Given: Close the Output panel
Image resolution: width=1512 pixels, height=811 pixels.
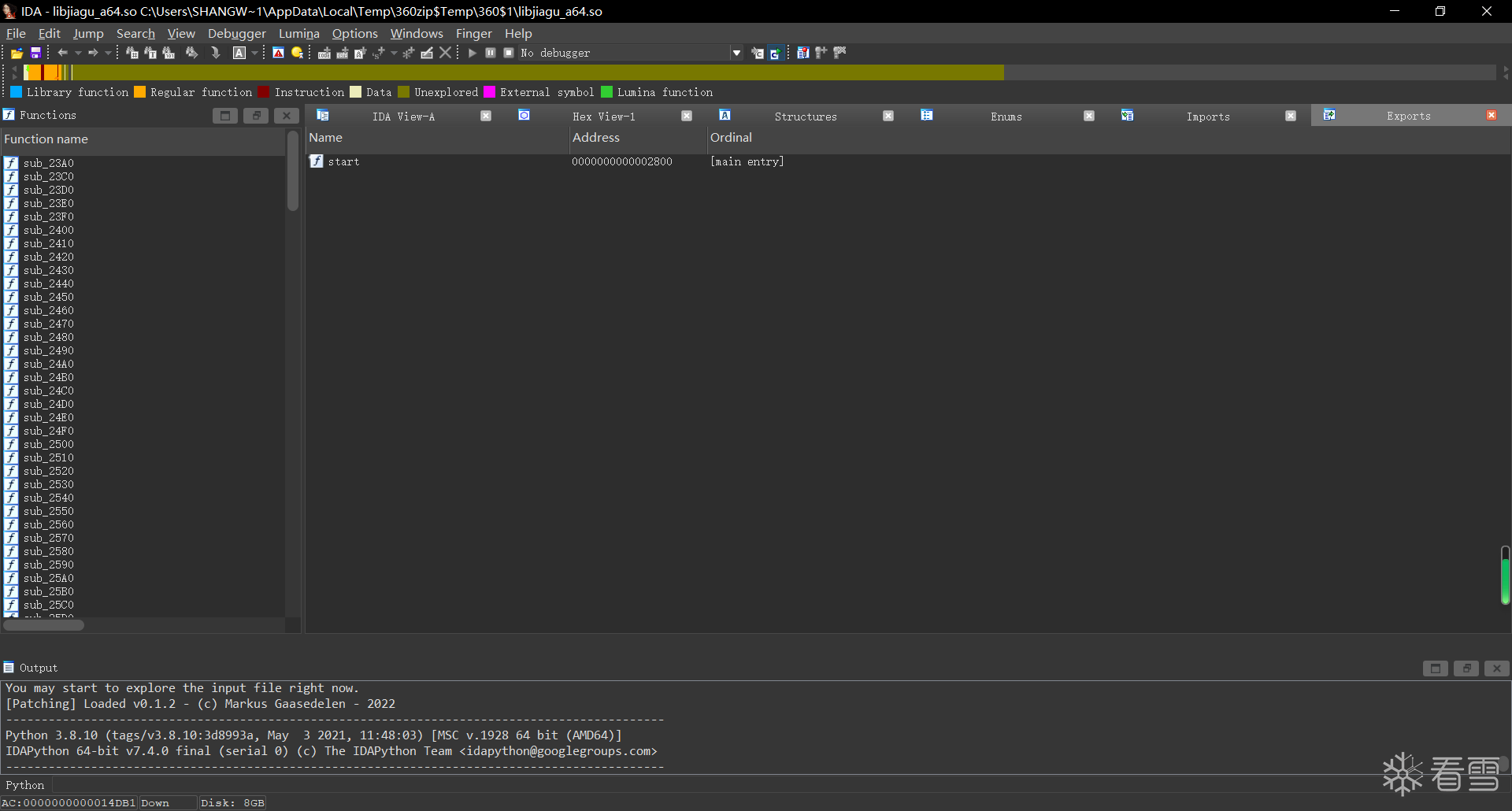Looking at the screenshot, I should pyautogui.click(x=1496, y=668).
